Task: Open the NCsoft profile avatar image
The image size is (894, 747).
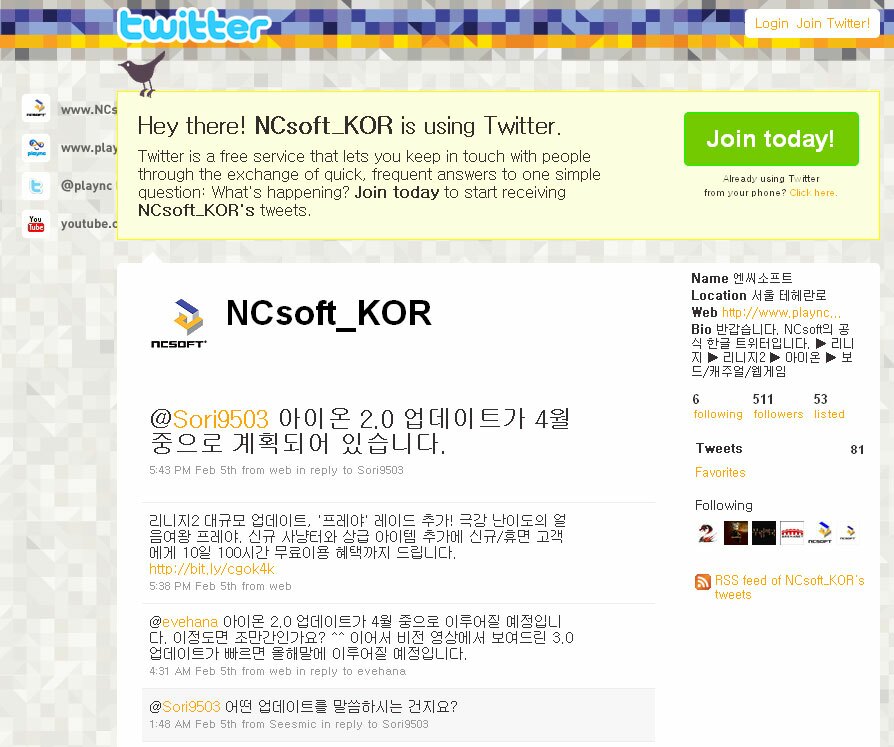Action: click(x=178, y=323)
